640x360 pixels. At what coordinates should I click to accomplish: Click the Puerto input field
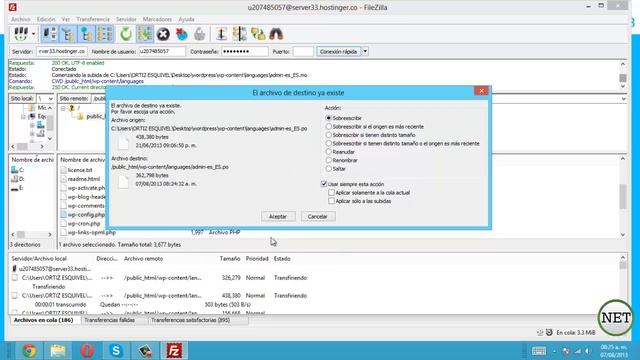(x=303, y=51)
